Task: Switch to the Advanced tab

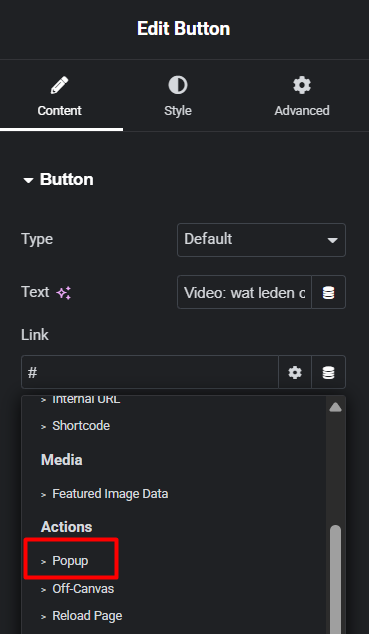Action: pyautogui.click(x=302, y=97)
